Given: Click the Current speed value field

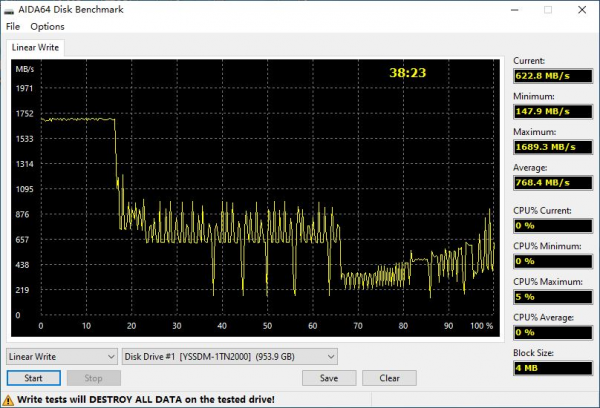Looking at the screenshot, I should [x=552, y=75].
